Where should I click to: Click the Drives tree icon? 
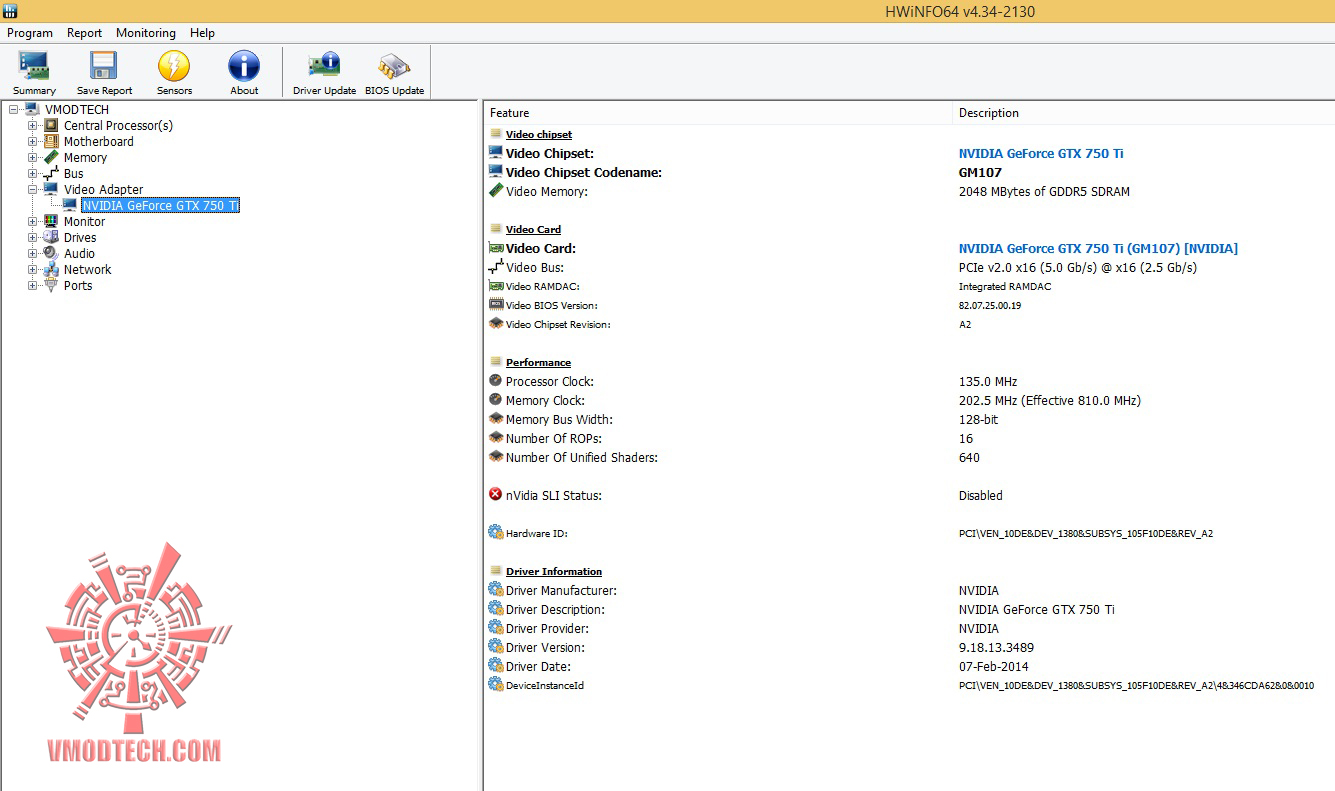click(52, 237)
